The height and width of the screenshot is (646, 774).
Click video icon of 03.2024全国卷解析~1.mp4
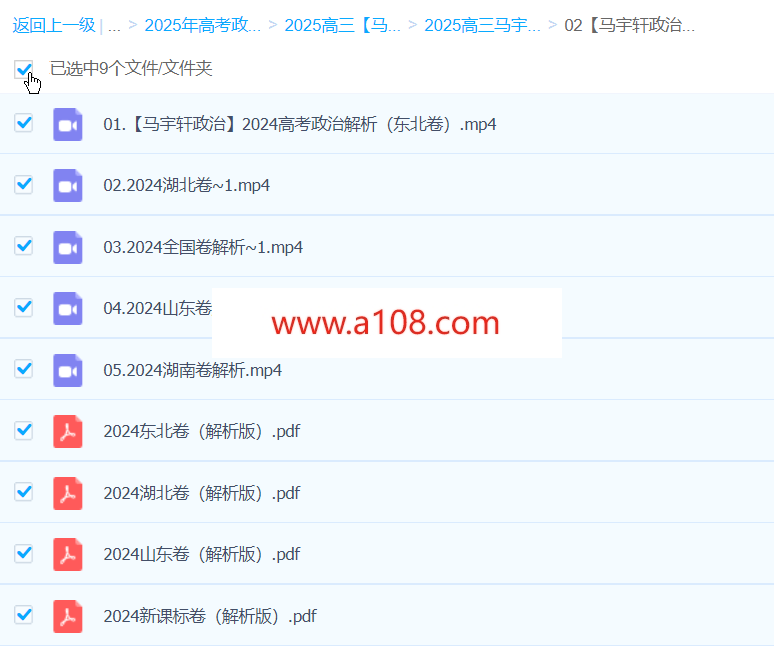point(68,247)
